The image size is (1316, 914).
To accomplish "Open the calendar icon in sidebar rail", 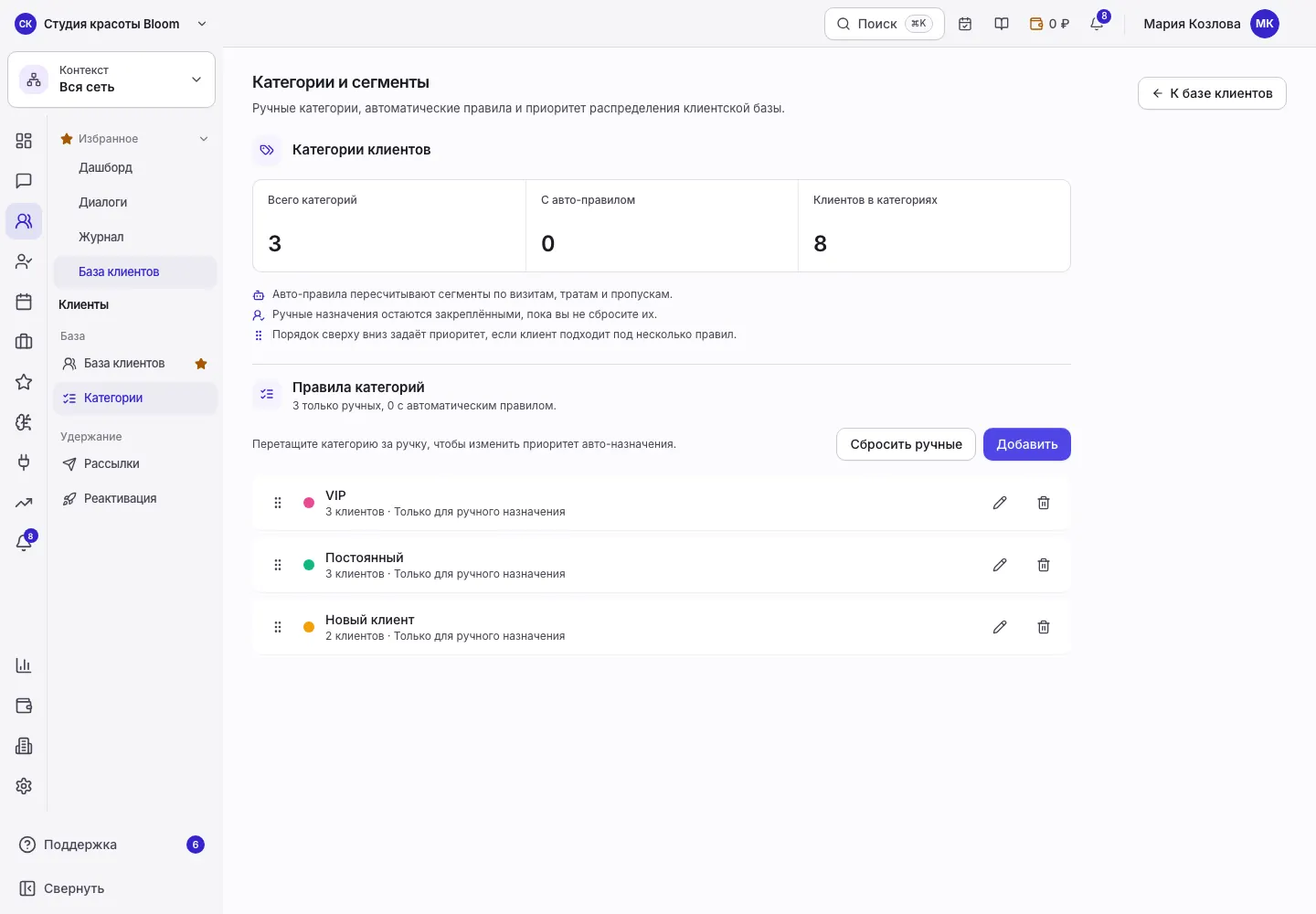I will pyautogui.click(x=24, y=302).
